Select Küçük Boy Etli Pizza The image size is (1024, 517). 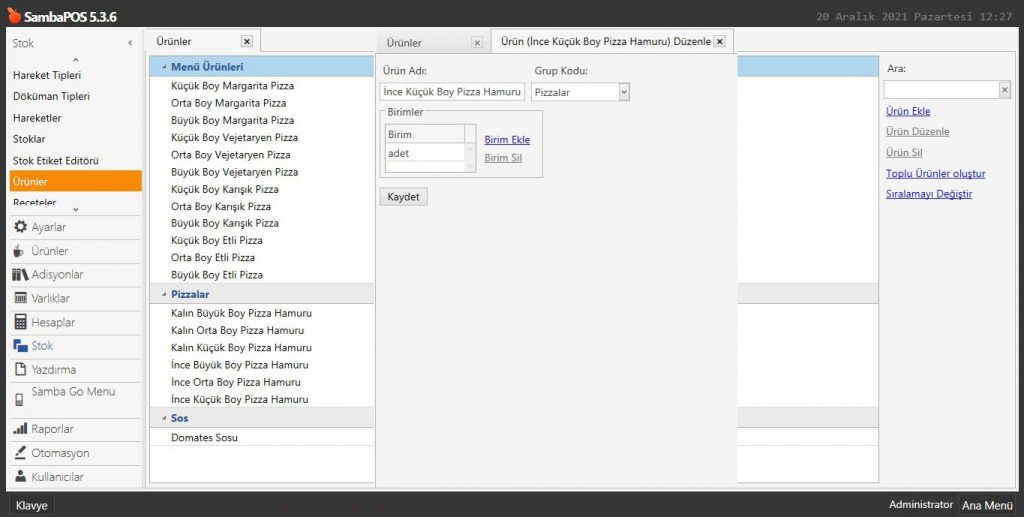[x=217, y=240]
